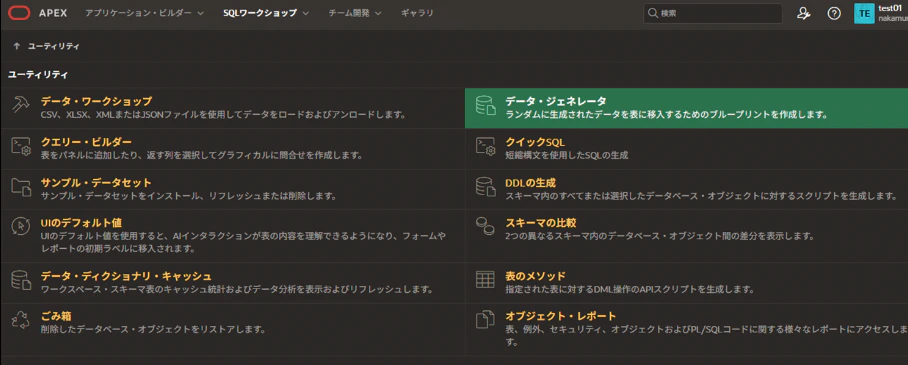Expand the SQLワークショップ dropdown menu

point(266,13)
